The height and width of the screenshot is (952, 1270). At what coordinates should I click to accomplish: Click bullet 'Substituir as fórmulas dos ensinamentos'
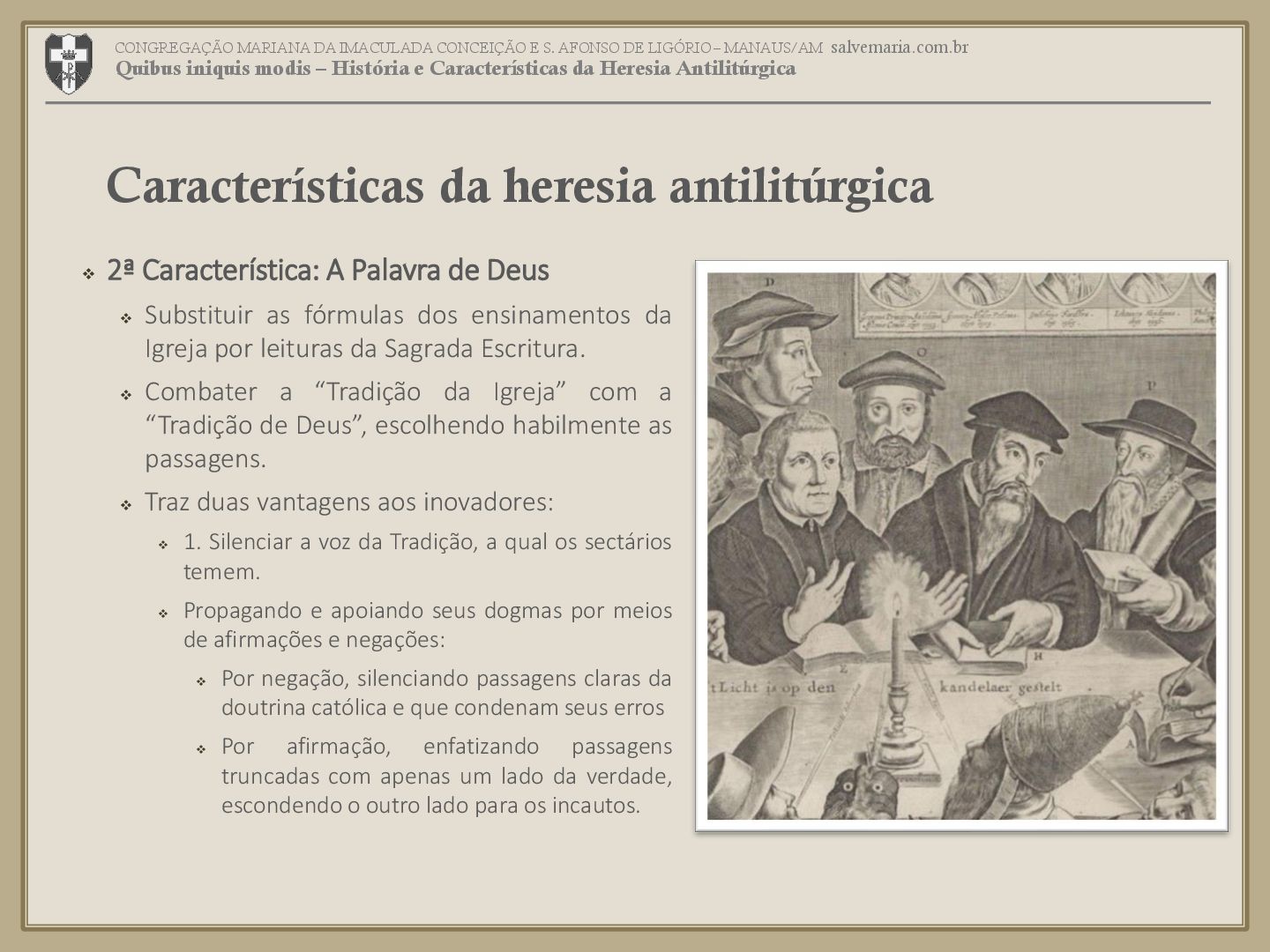click(x=407, y=331)
